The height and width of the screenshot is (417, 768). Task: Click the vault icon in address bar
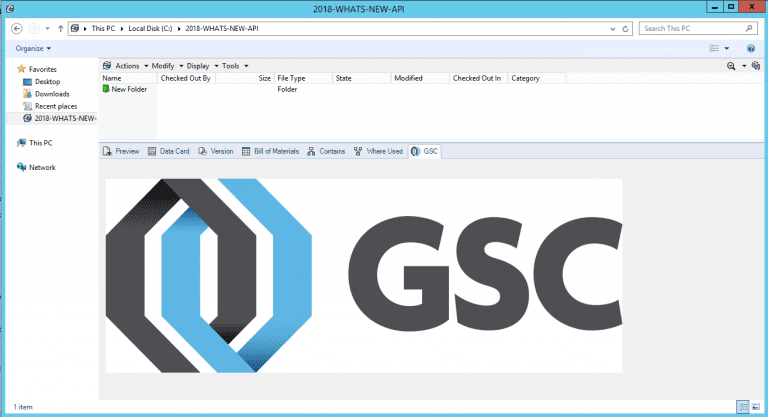[x=75, y=28]
